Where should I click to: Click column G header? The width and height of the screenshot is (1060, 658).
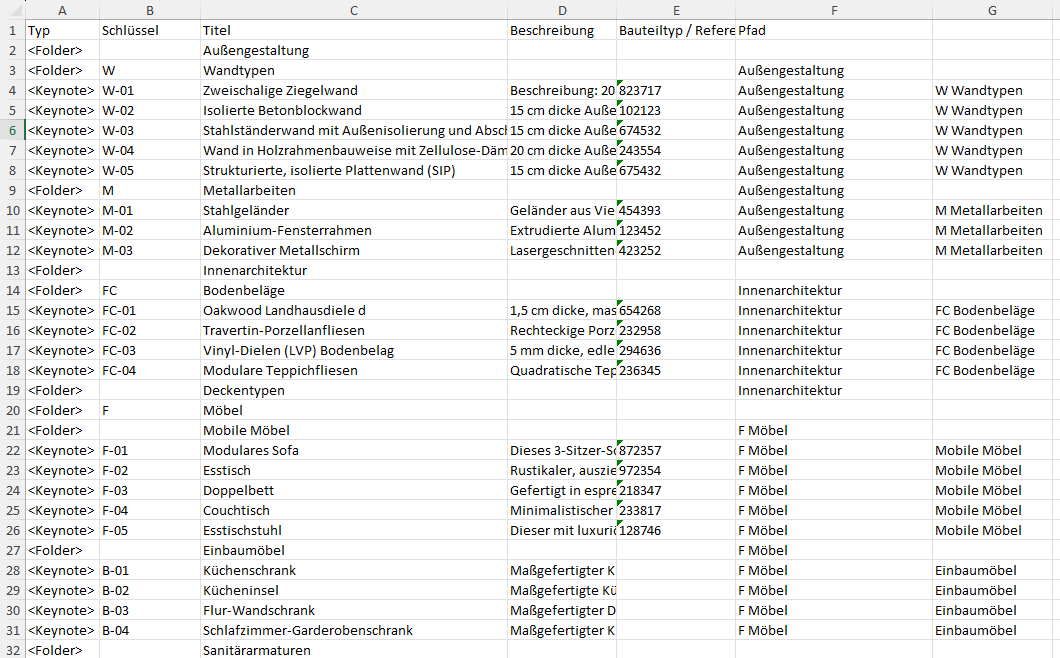click(x=991, y=10)
